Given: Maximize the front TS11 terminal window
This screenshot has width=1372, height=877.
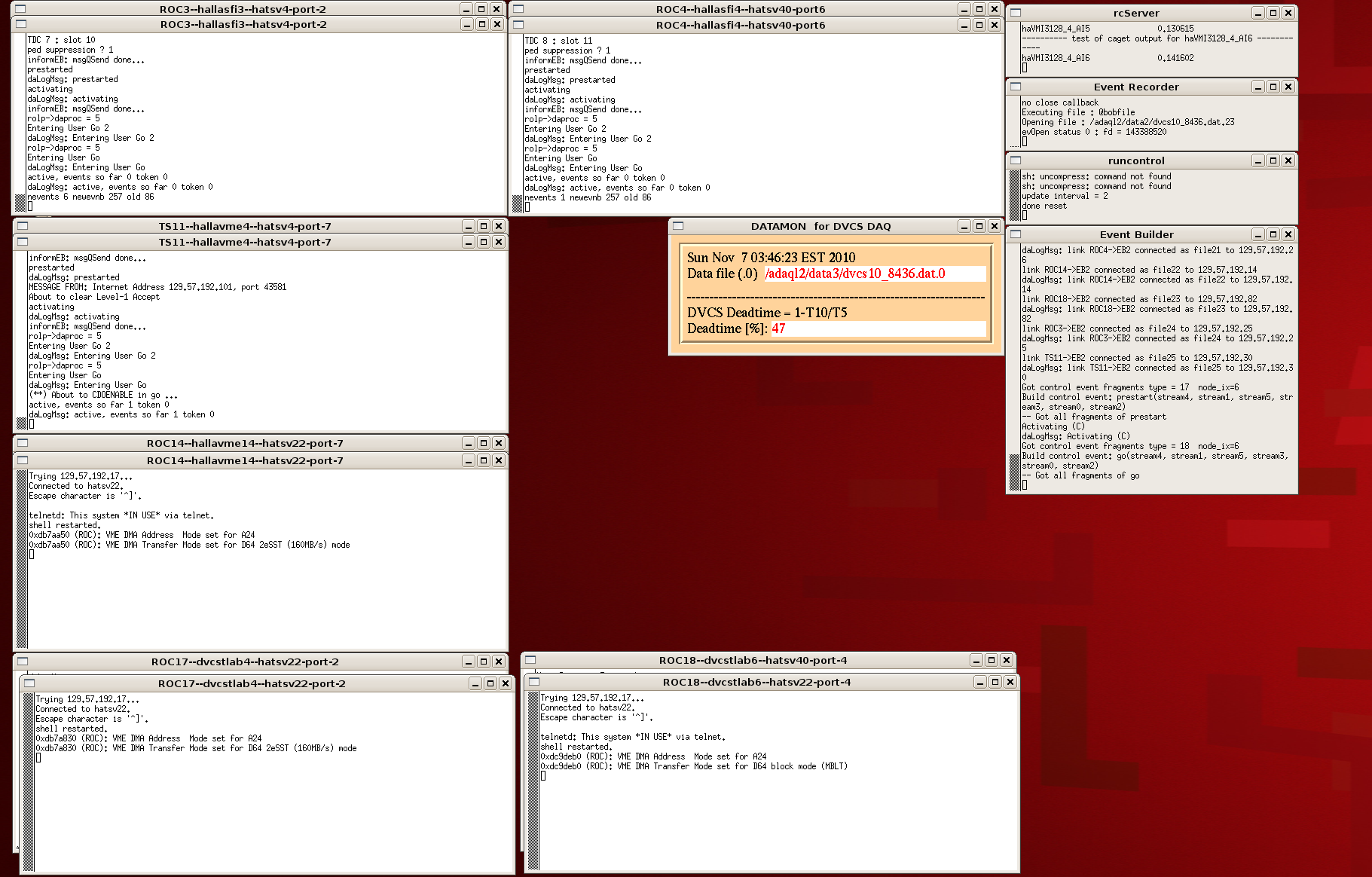Looking at the screenshot, I should point(484,242).
